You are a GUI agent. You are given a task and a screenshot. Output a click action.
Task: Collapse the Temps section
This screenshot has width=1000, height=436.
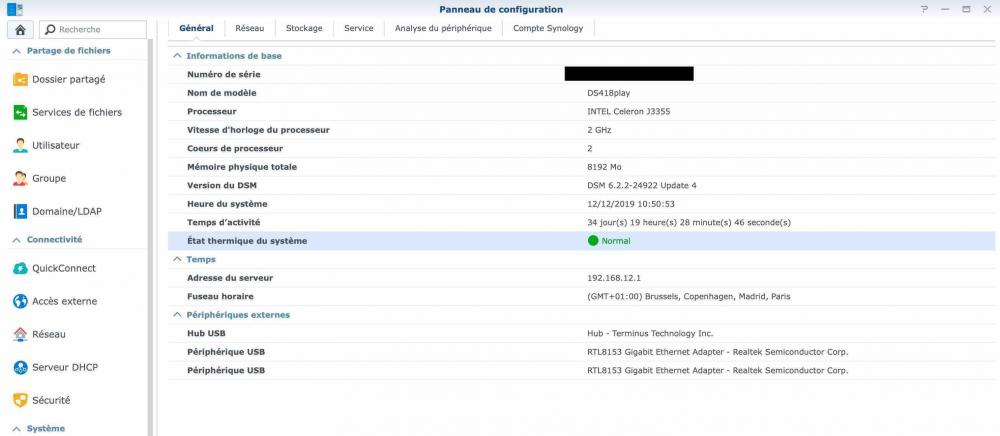click(x=177, y=259)
